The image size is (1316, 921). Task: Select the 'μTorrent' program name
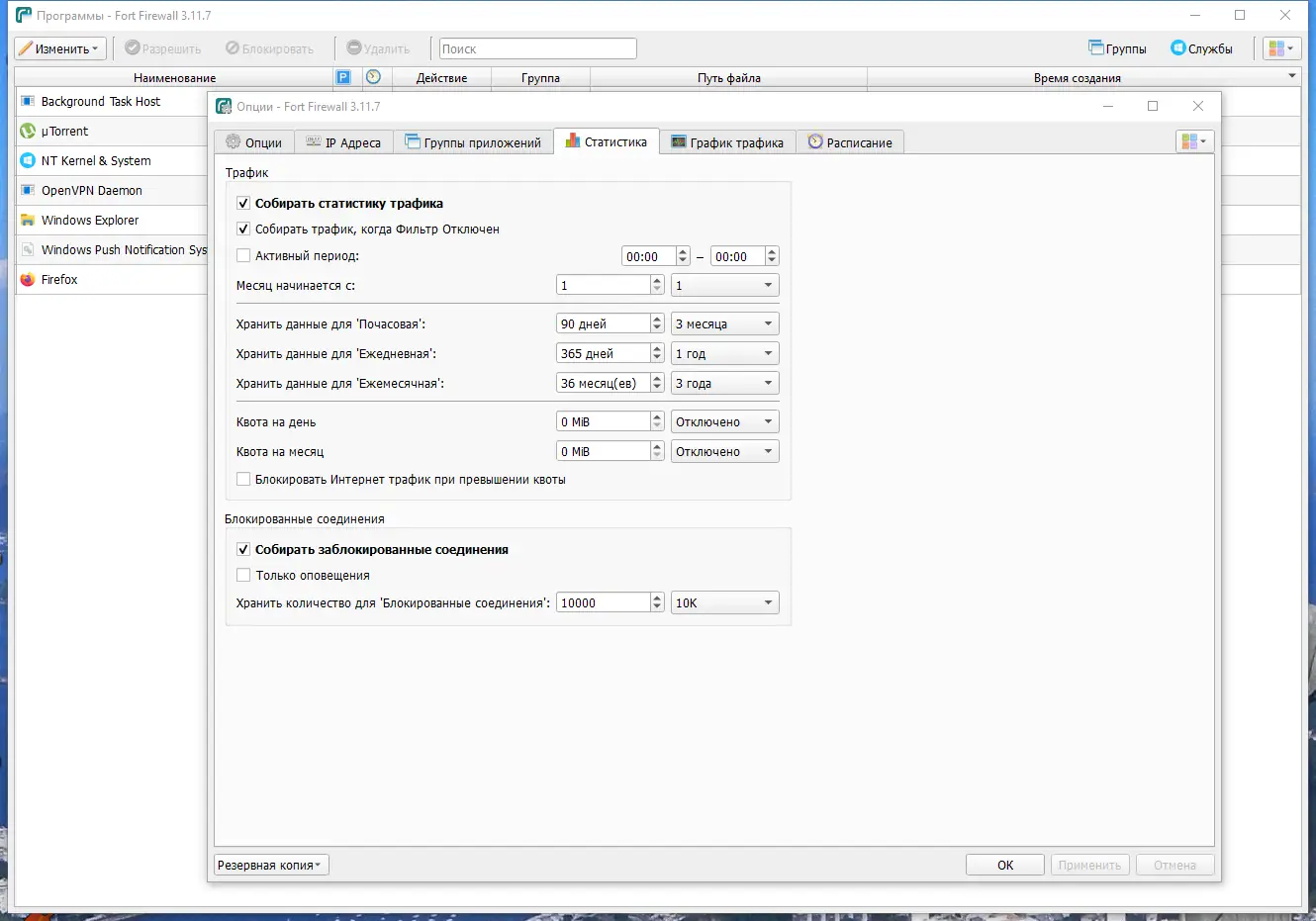point(64,131)
